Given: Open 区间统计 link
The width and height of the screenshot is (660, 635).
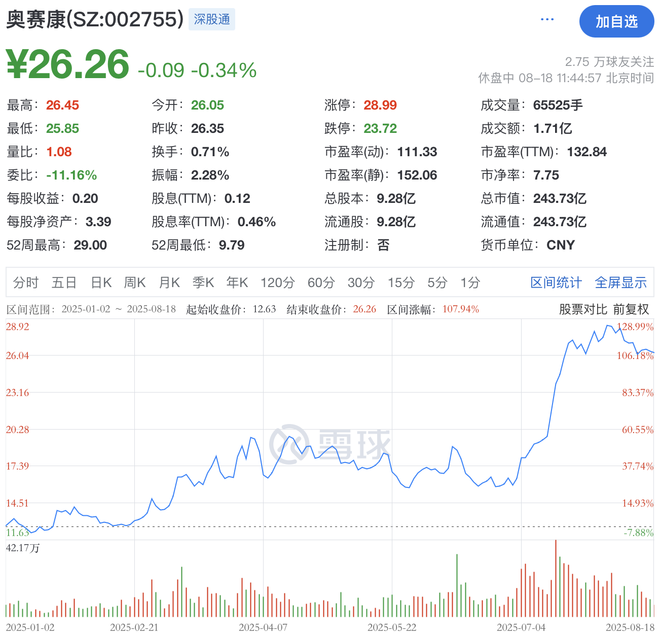Looking at the screenshot, I should point(556,282).
